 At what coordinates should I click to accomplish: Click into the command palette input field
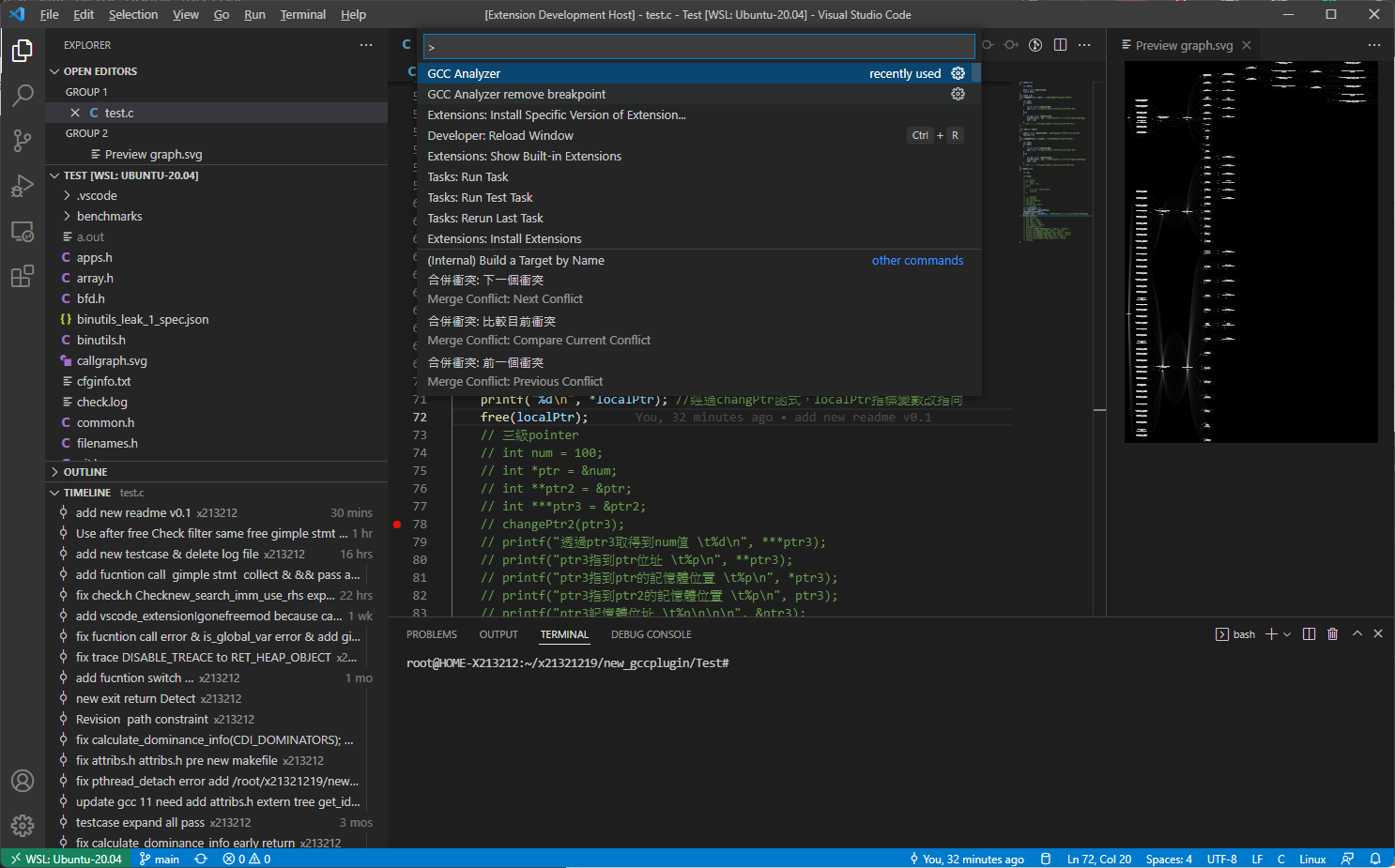click(x=698, y=47)
